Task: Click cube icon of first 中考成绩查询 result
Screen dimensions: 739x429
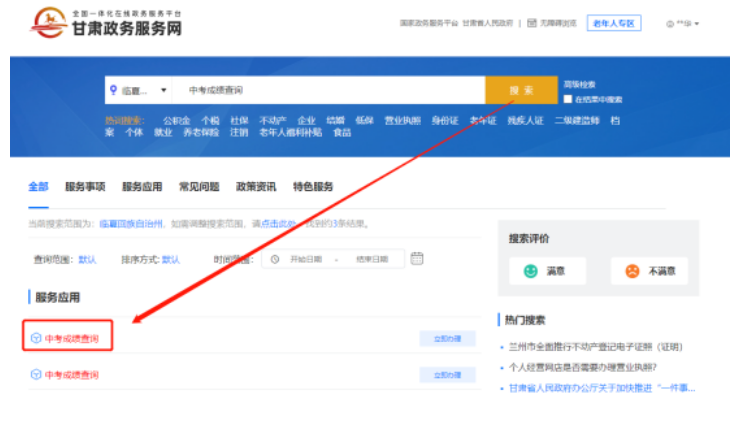Action: tap(36, 338)
